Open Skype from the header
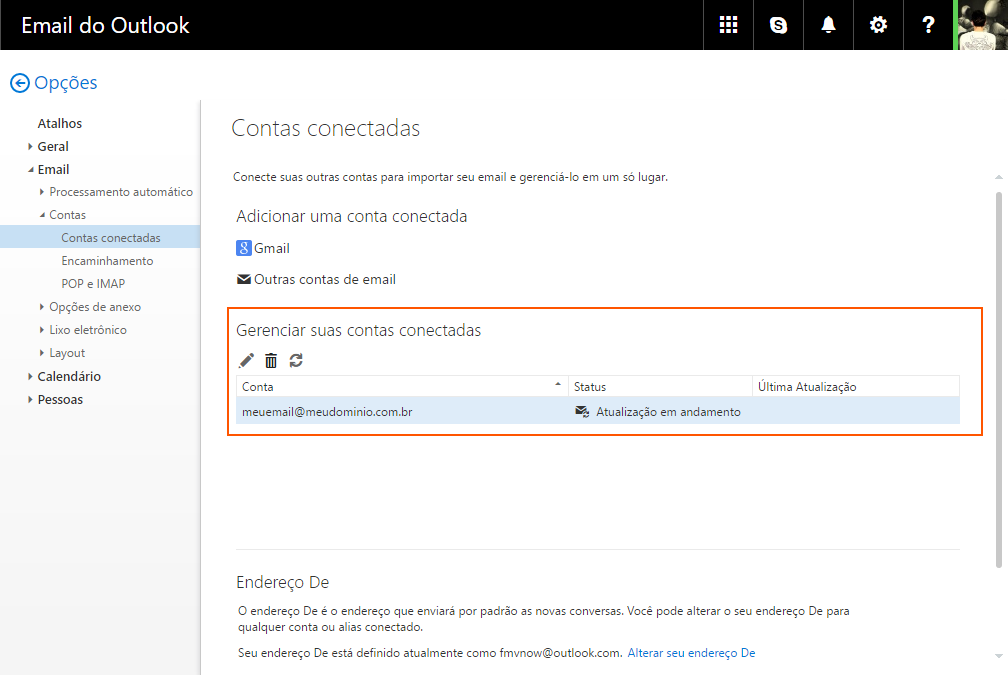Image resolution: width=1008 pixels, height=675 pixels. [x=778, y=25]
